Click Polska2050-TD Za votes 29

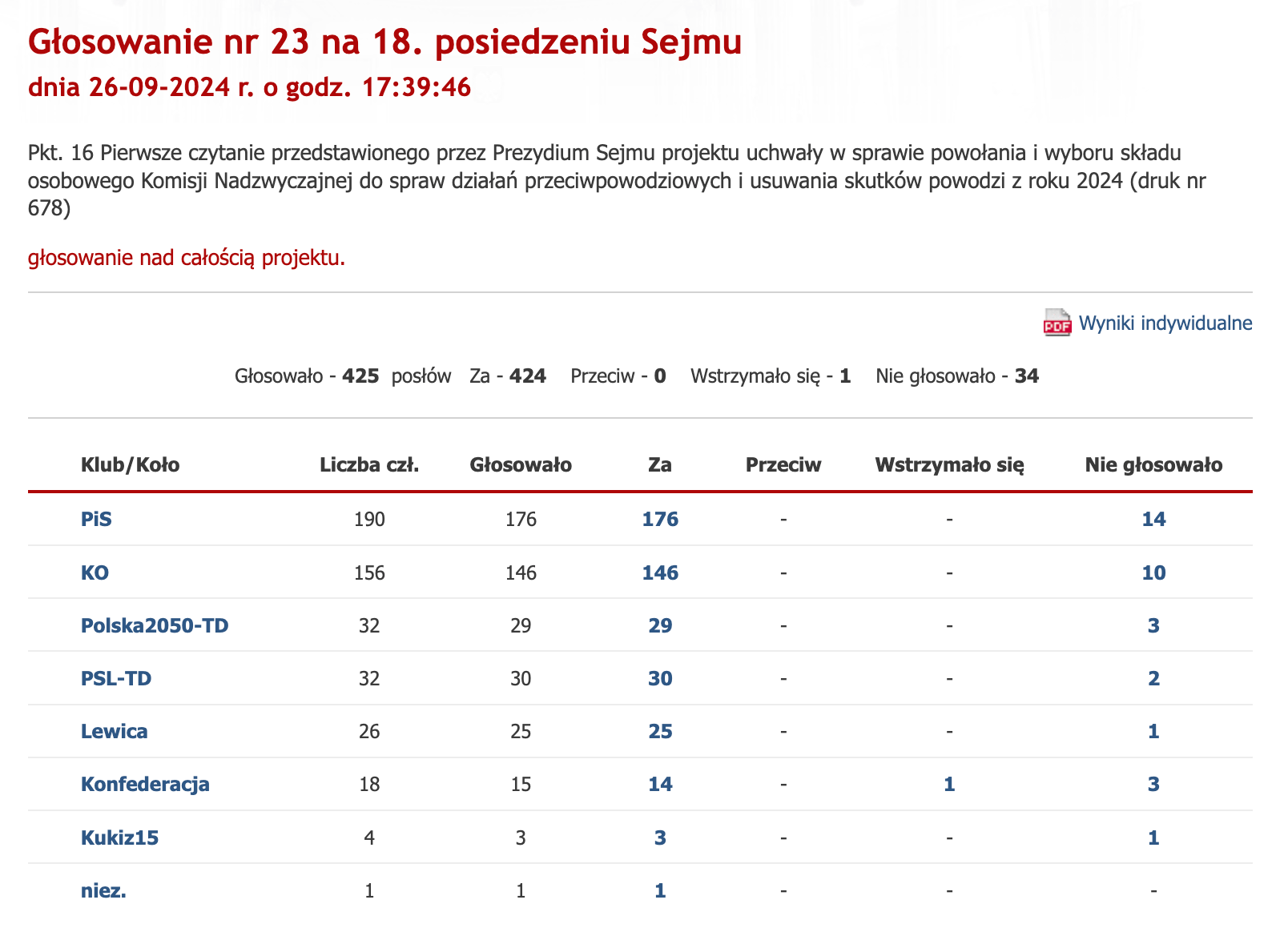tap(660, 625)
